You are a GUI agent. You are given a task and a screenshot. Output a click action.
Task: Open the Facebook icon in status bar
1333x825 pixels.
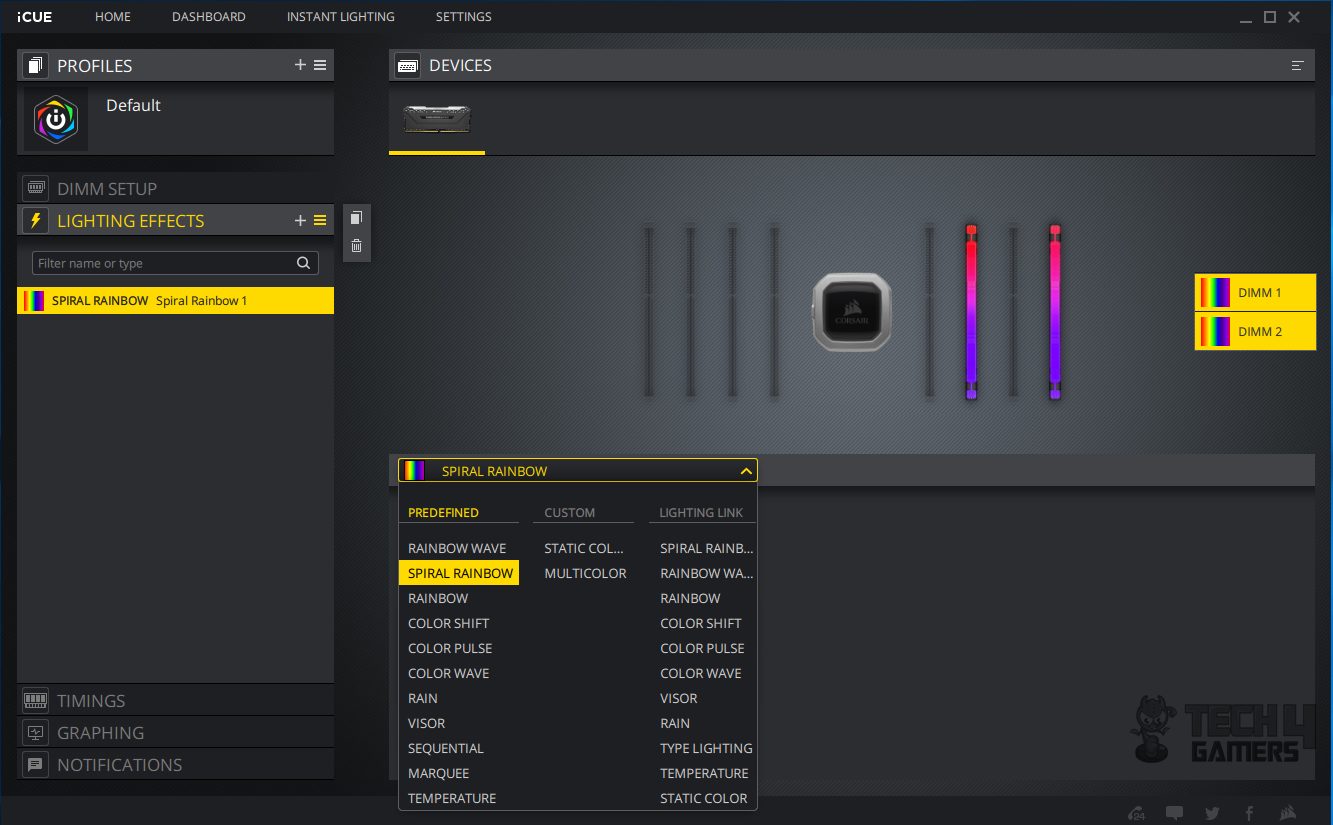tap(1249, 813)
